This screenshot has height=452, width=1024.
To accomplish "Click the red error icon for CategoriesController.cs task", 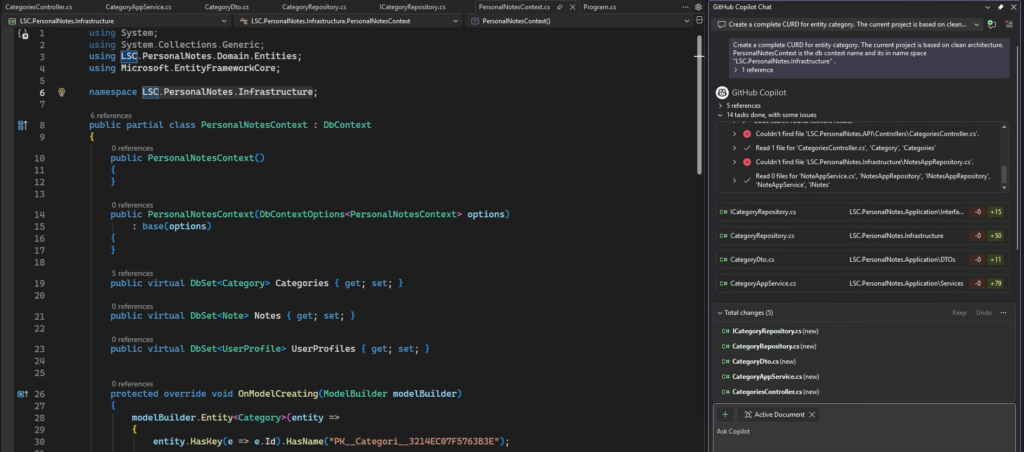I will point(747,134).
